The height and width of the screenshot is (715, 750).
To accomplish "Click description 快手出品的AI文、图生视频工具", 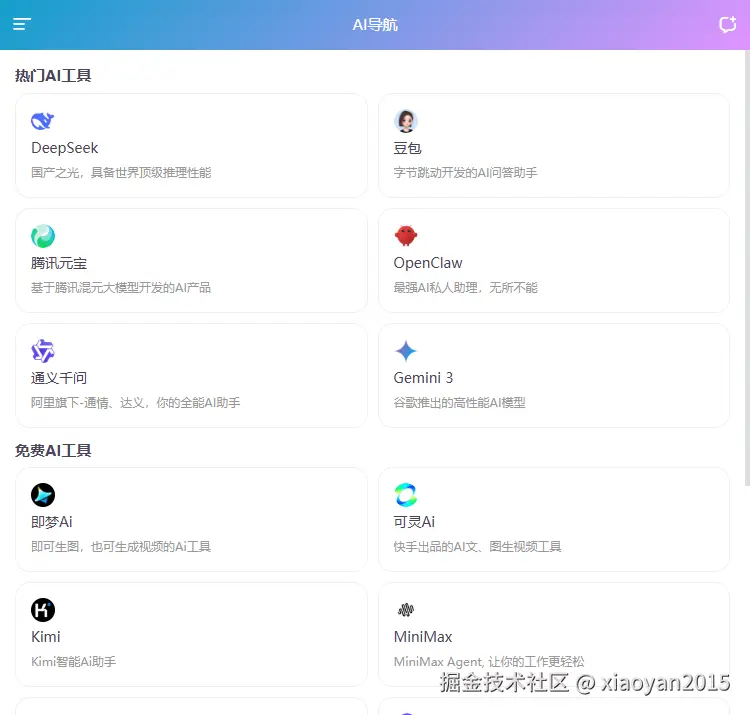I will 477,547.
